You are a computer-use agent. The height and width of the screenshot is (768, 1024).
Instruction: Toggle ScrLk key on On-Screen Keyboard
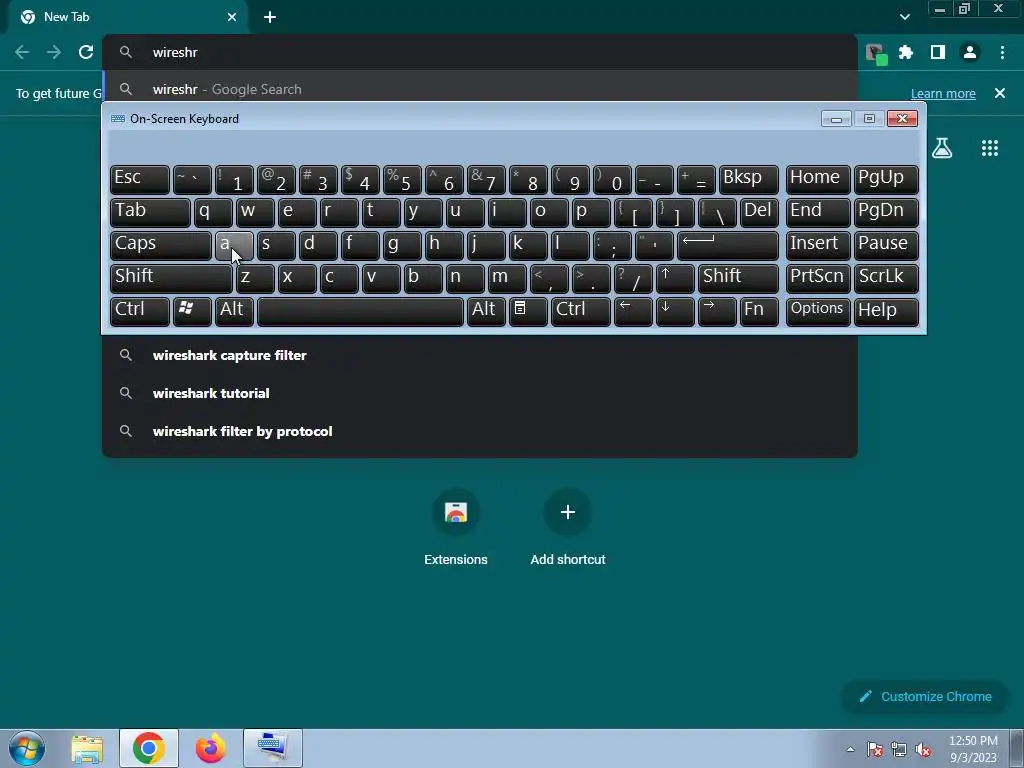click(x=886, y=278)
